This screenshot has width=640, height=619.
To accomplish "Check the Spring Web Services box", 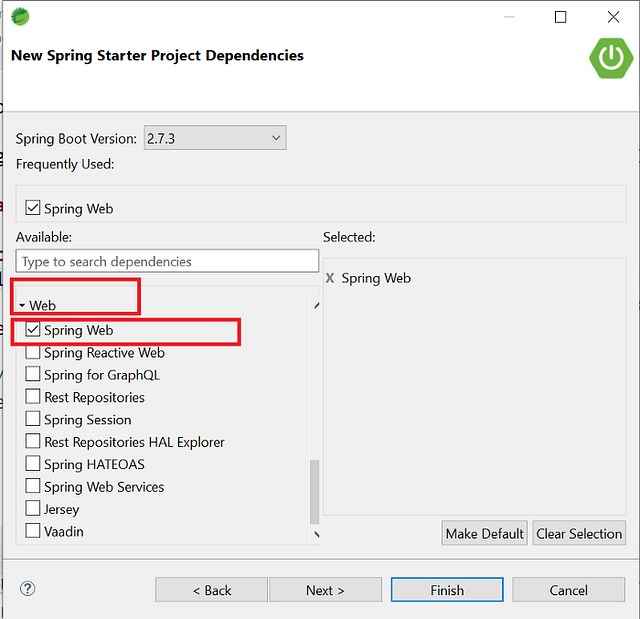I will point(33,486).
